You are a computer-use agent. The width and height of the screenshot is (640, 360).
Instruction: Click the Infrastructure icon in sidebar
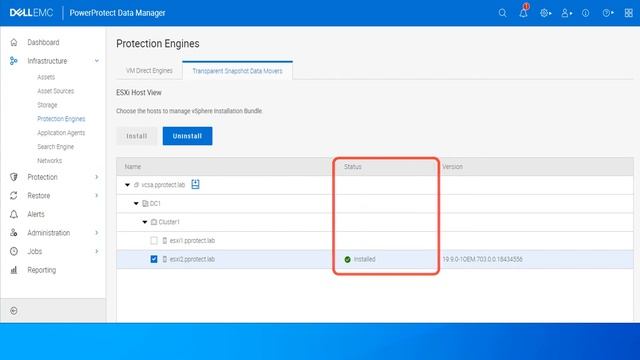(14, 61)
